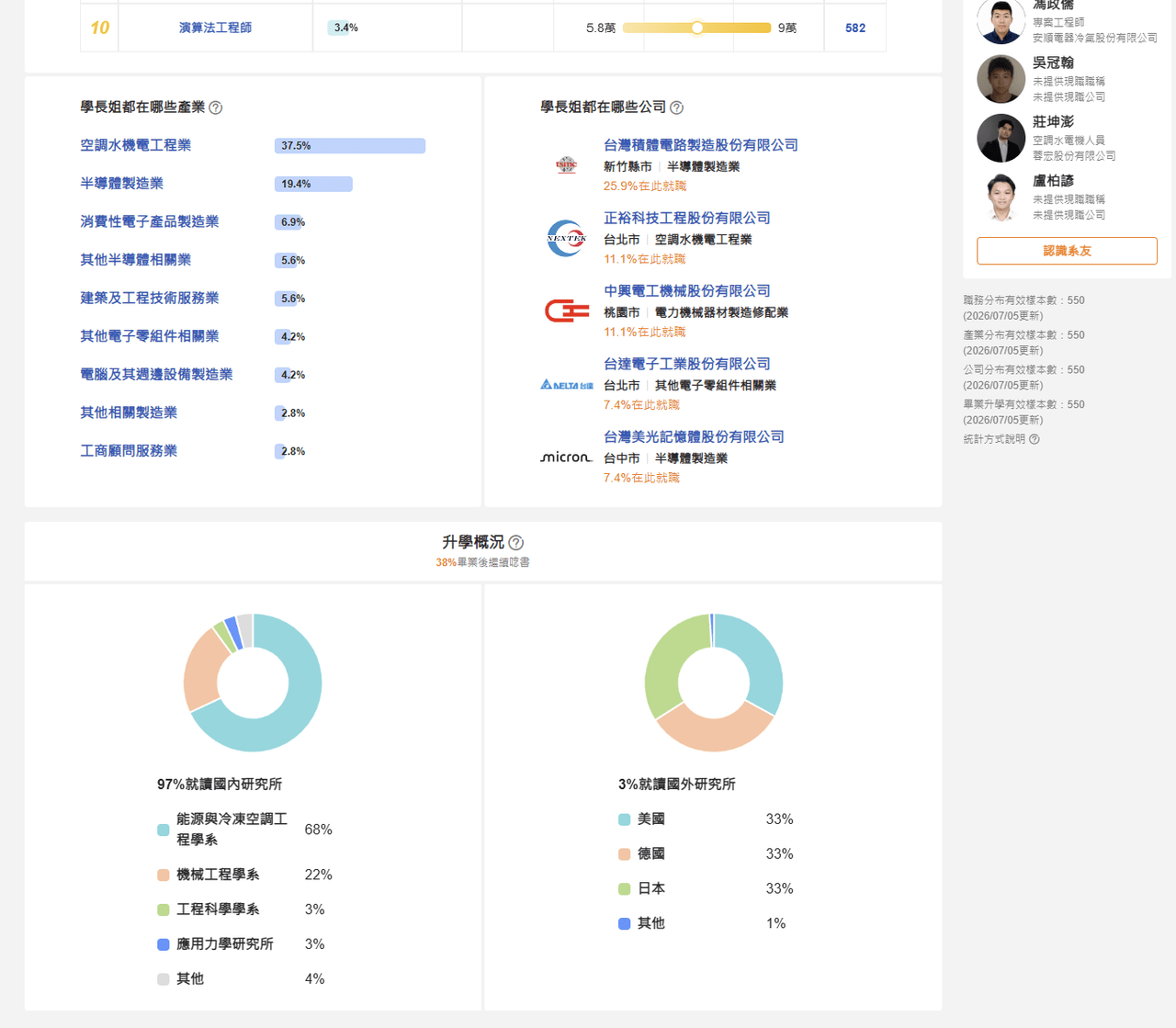Open 半導體製造業 industry link

click(x=122, y=184)
